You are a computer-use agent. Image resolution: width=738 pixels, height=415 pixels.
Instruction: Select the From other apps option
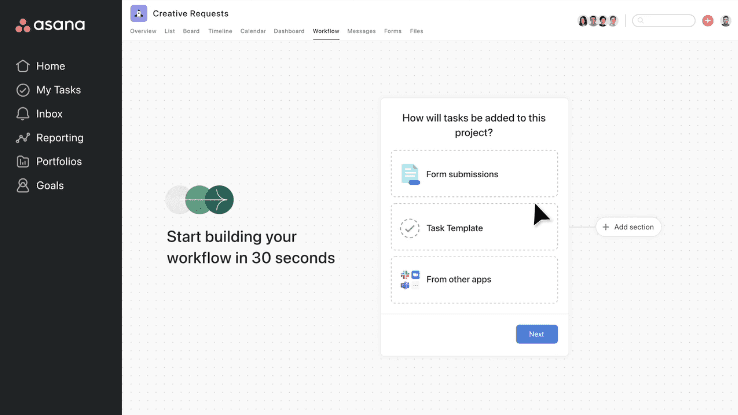pos(474,280)
